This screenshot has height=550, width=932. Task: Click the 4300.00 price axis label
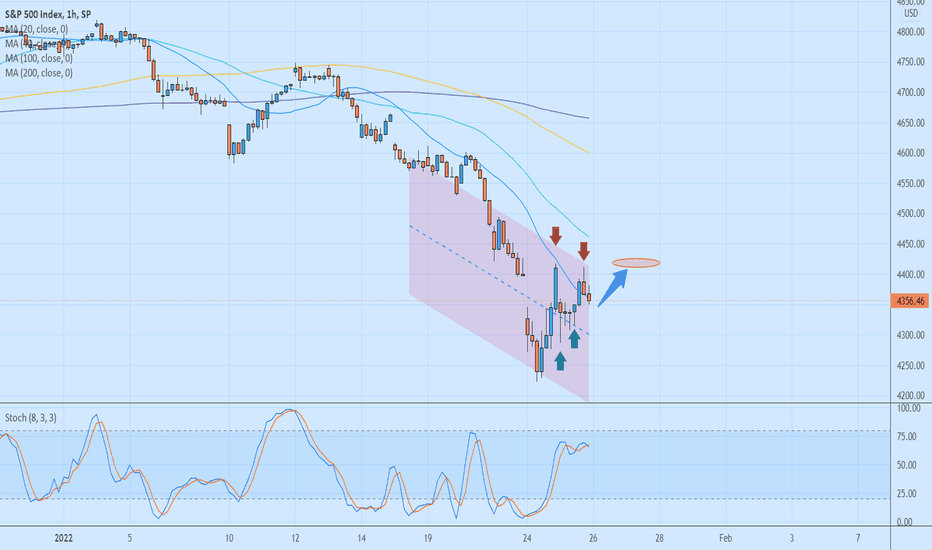click(911, 335)
